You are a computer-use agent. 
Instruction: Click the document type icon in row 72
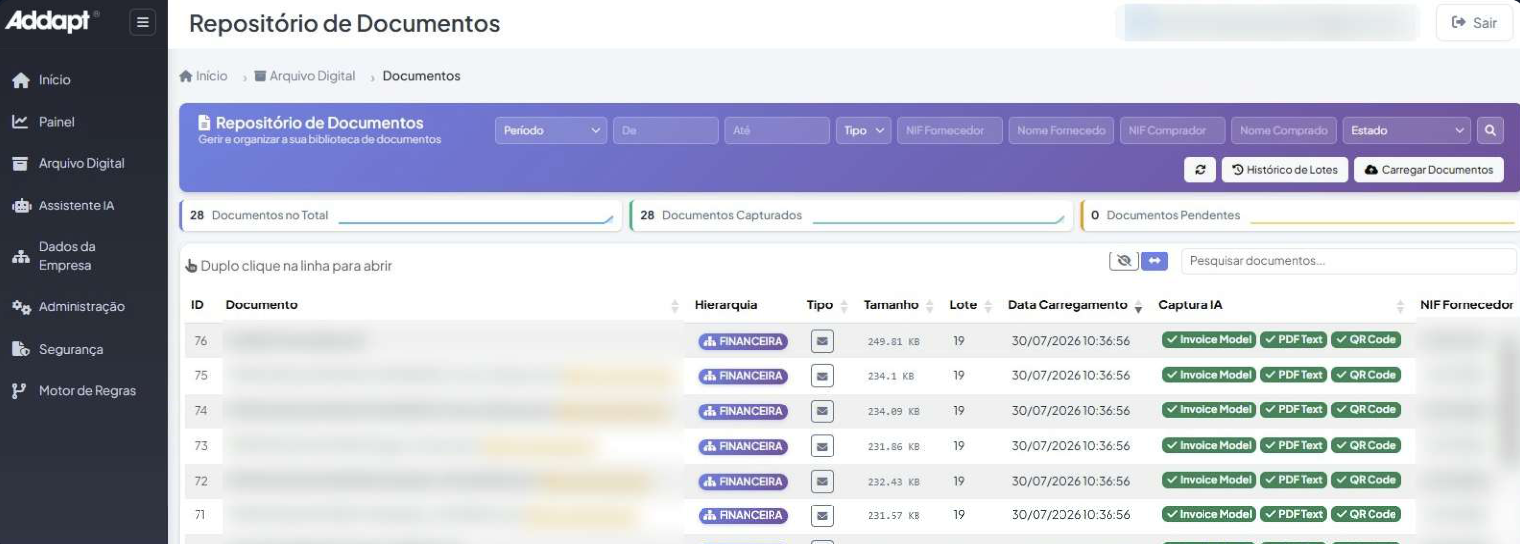822,481
